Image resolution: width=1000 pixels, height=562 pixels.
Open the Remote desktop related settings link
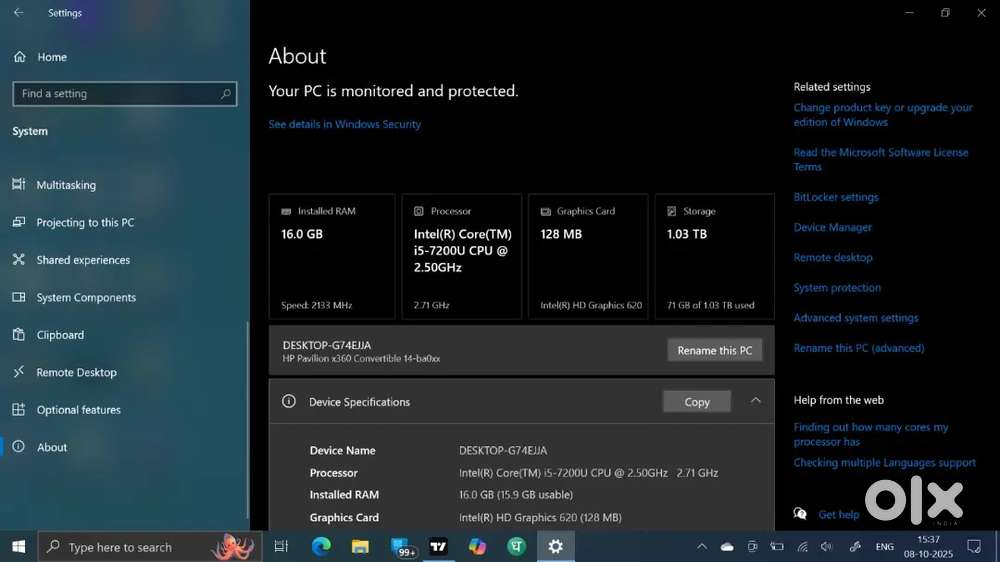[x=833, y=258]
